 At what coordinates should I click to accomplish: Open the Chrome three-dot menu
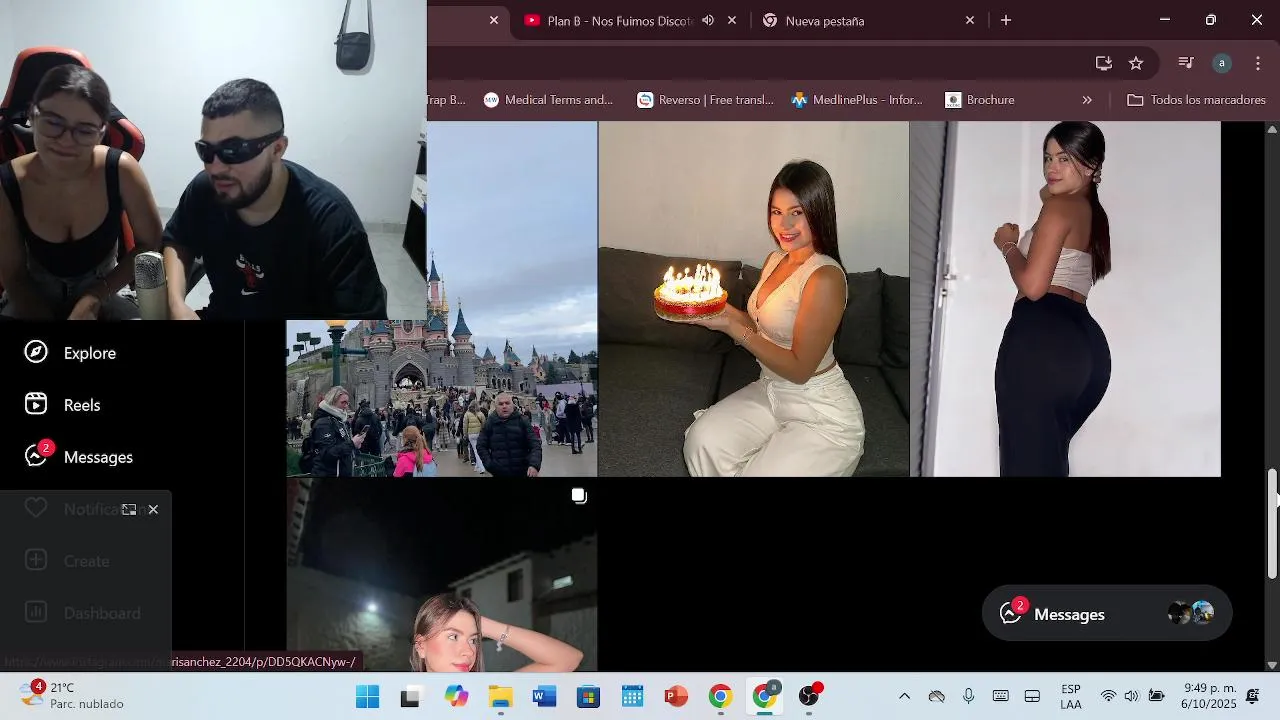[x=1258, y=63]
